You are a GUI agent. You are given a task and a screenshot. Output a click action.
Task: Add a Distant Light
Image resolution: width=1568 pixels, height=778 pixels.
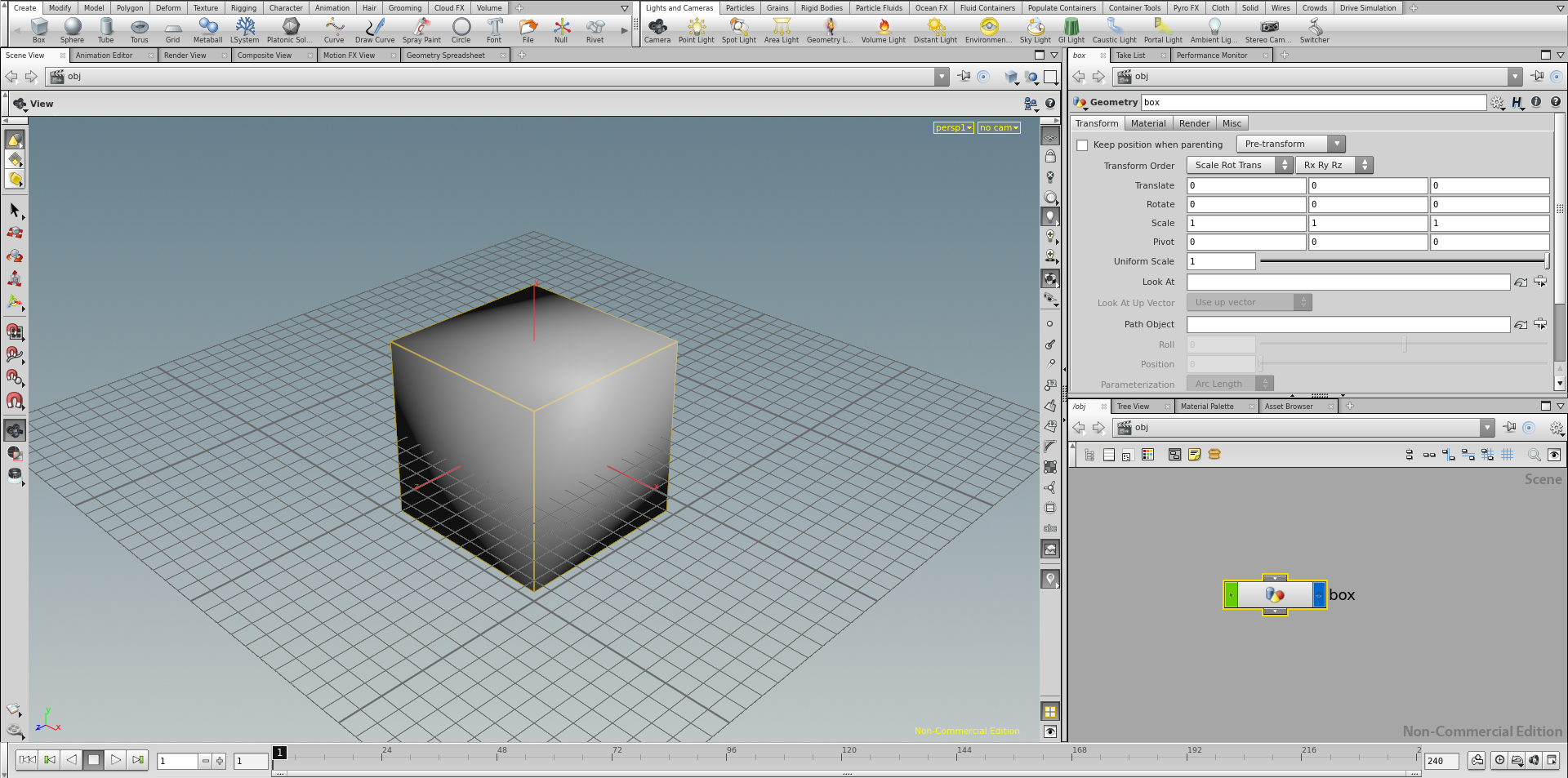coord(936,30)
